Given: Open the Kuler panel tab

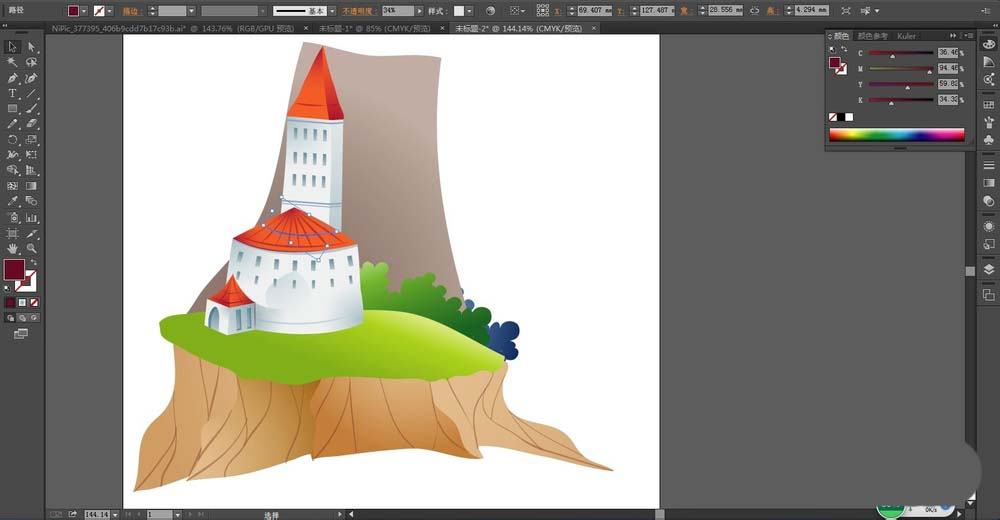Looking at the screenshot, I should pos(906,36).
